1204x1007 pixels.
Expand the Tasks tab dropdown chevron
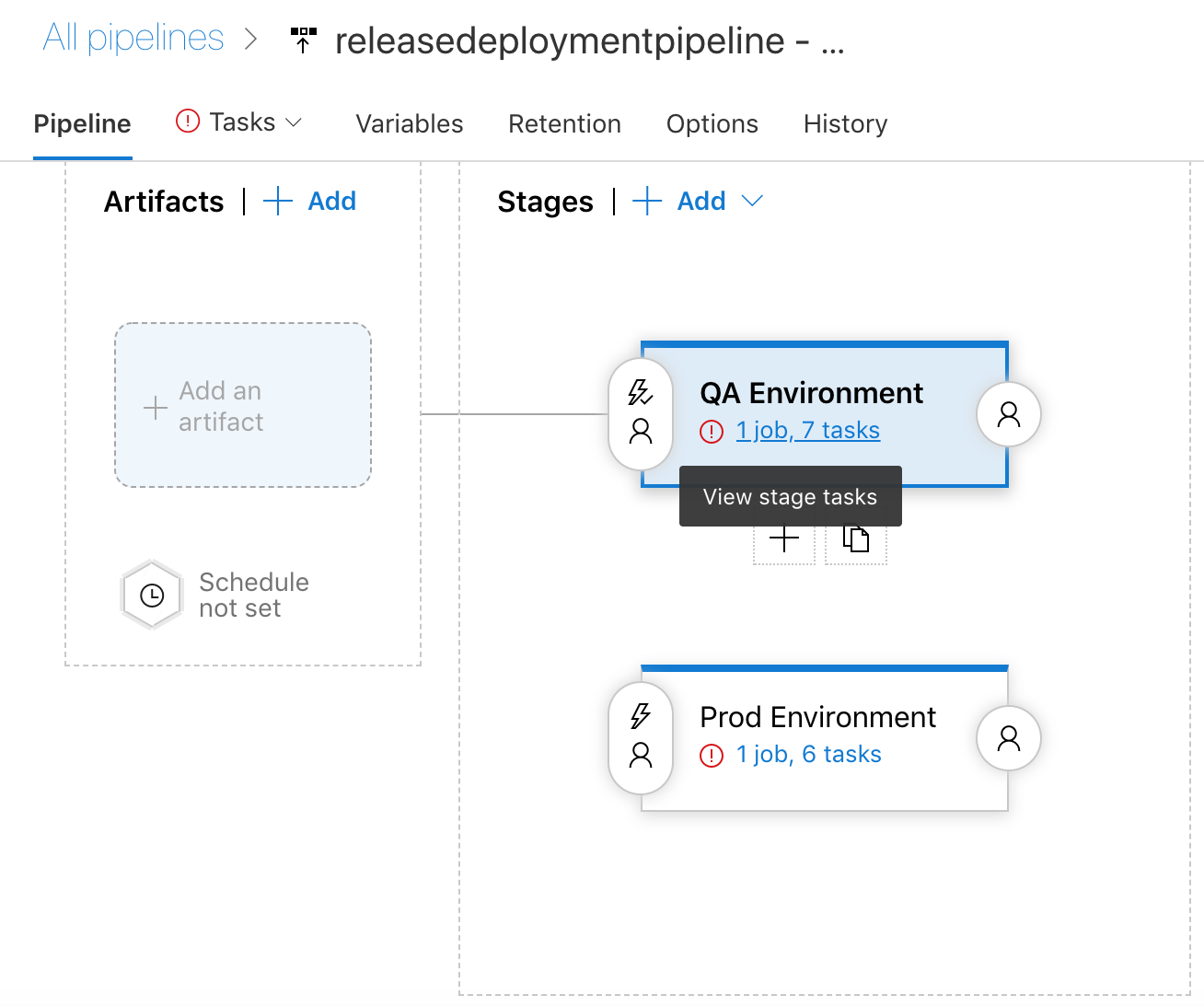(x=294, y=122)
